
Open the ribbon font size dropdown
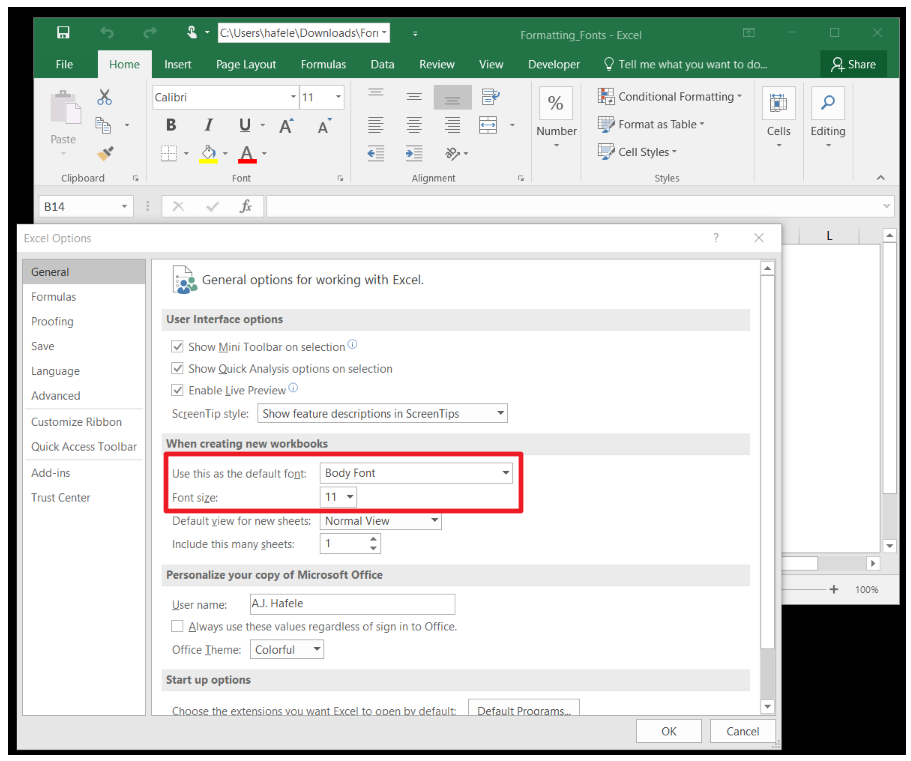coord(338,97)
